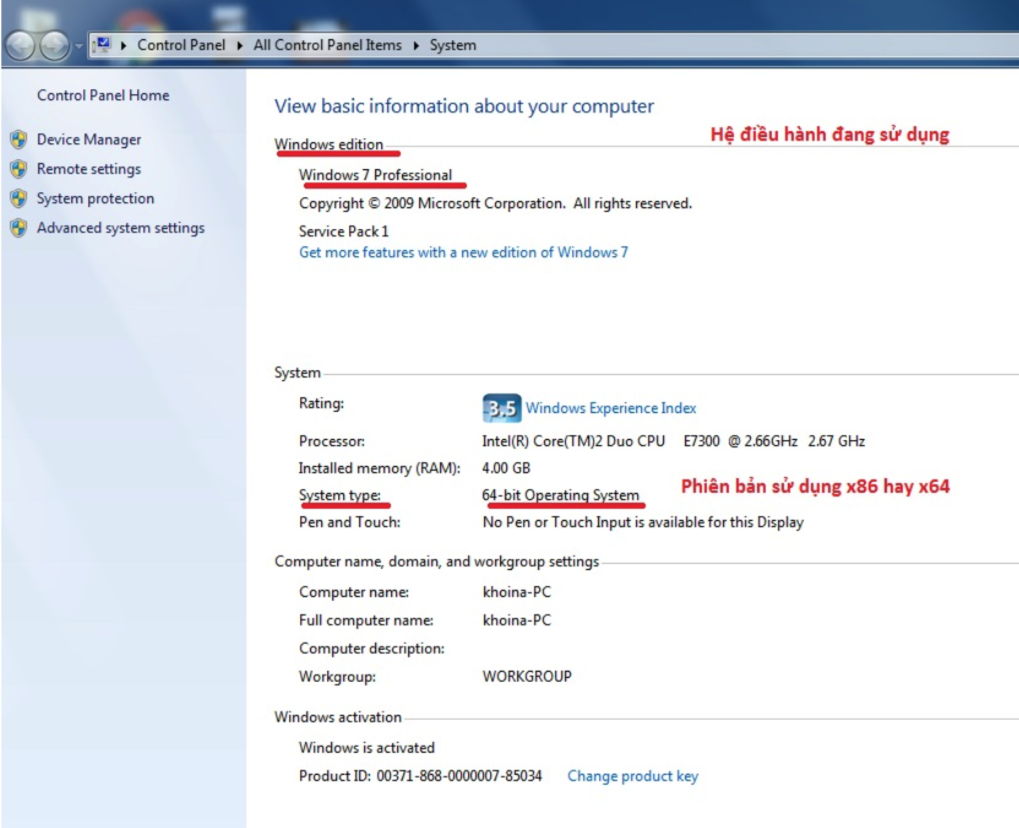Screen dimensions: 1019x828
Task: Click Change product key link
Action: pyautogui.click(x=633, y=776)
